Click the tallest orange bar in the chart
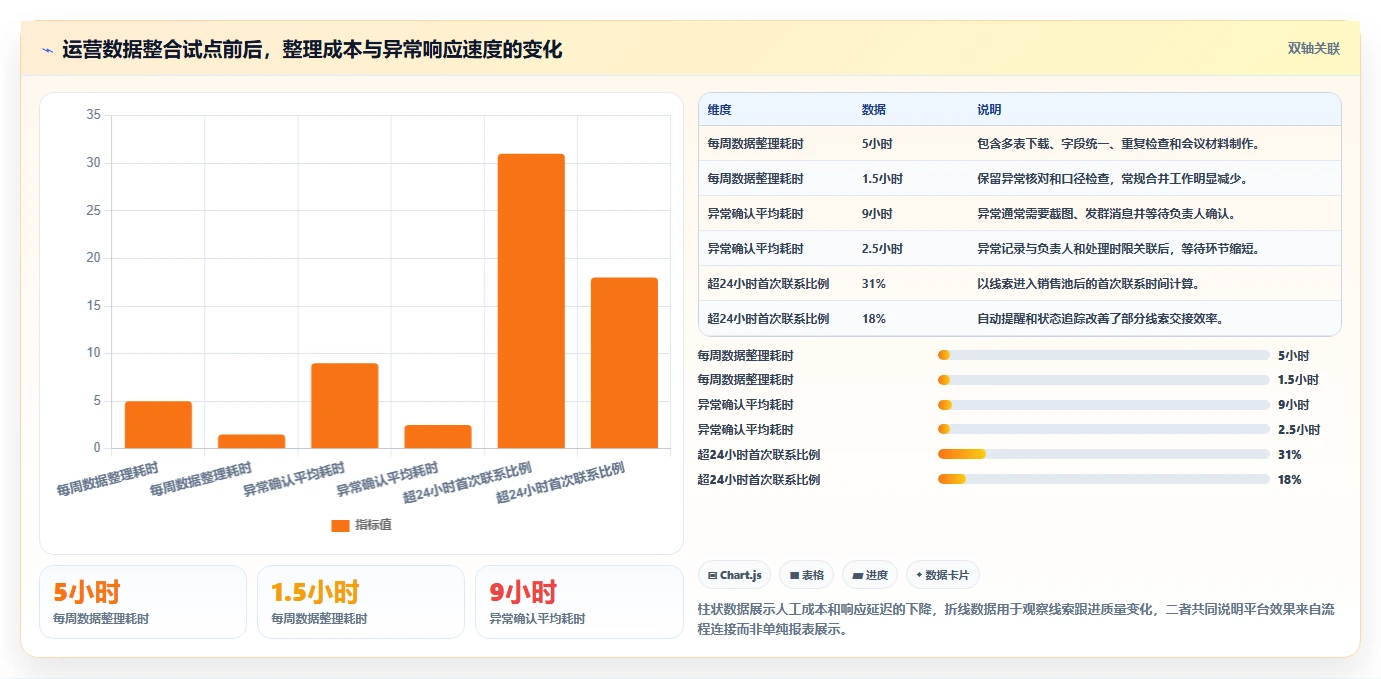Image resolution: width=1381 pixels, height=679 pixels. click(531, 301)
